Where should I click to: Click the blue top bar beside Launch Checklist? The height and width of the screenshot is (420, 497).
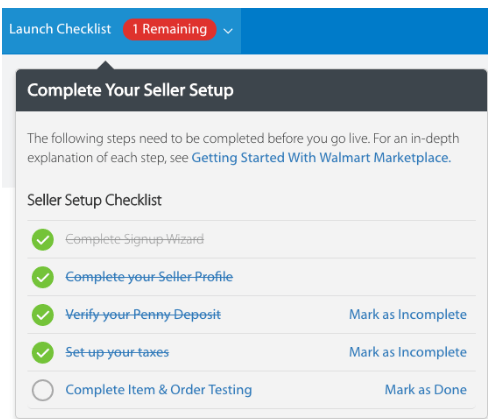tap(364, 31)
